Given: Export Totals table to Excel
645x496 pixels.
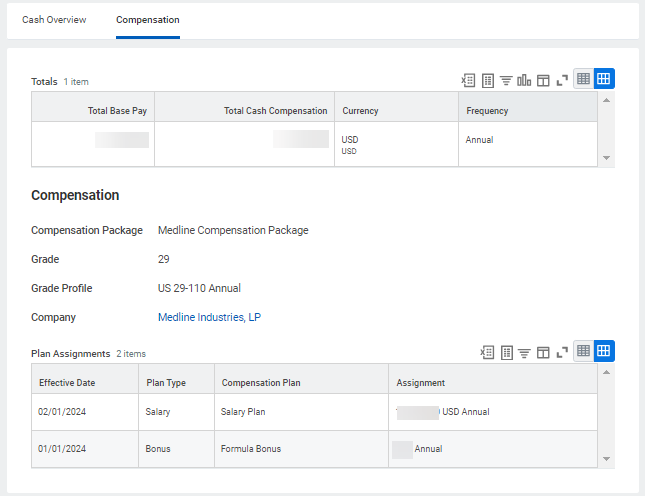Looking at the screenshot, I should pos(468,80).
